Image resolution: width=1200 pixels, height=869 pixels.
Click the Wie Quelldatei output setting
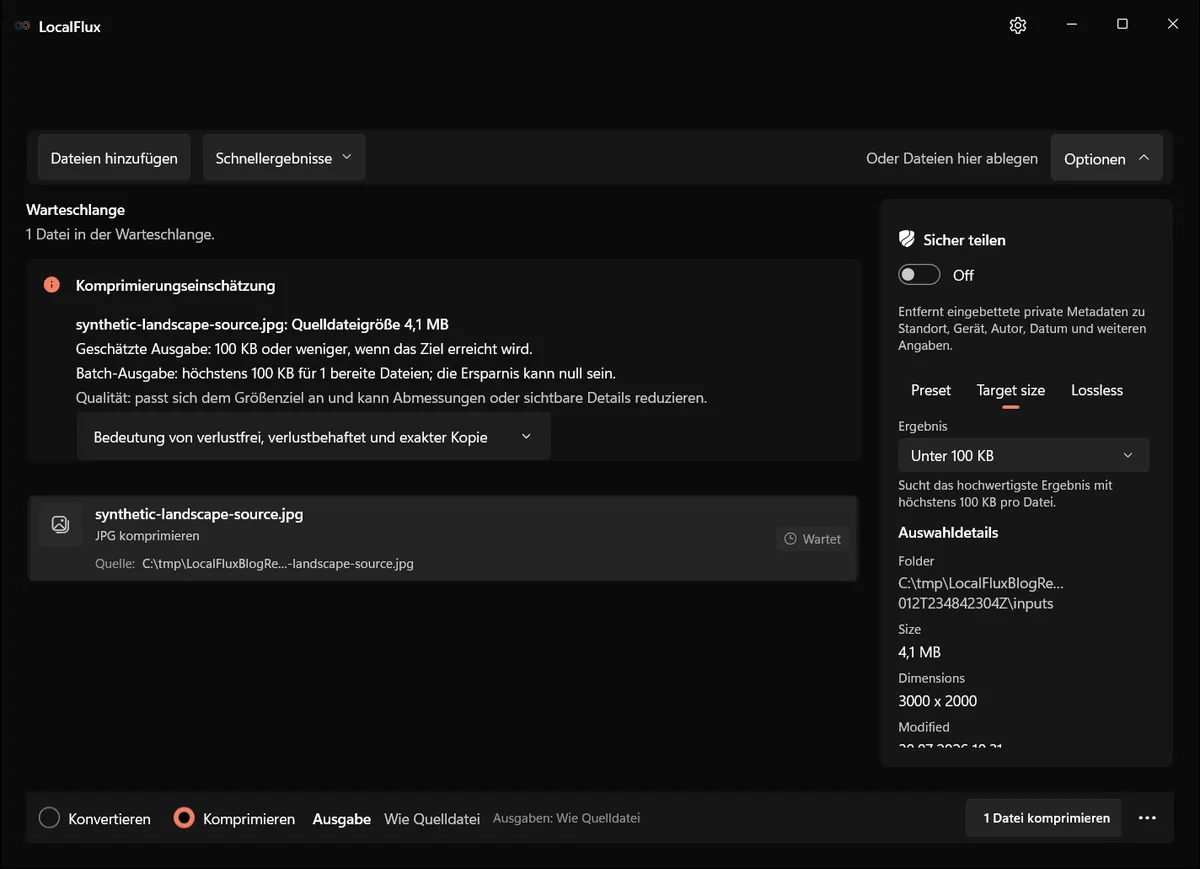[x=432, y=819]
